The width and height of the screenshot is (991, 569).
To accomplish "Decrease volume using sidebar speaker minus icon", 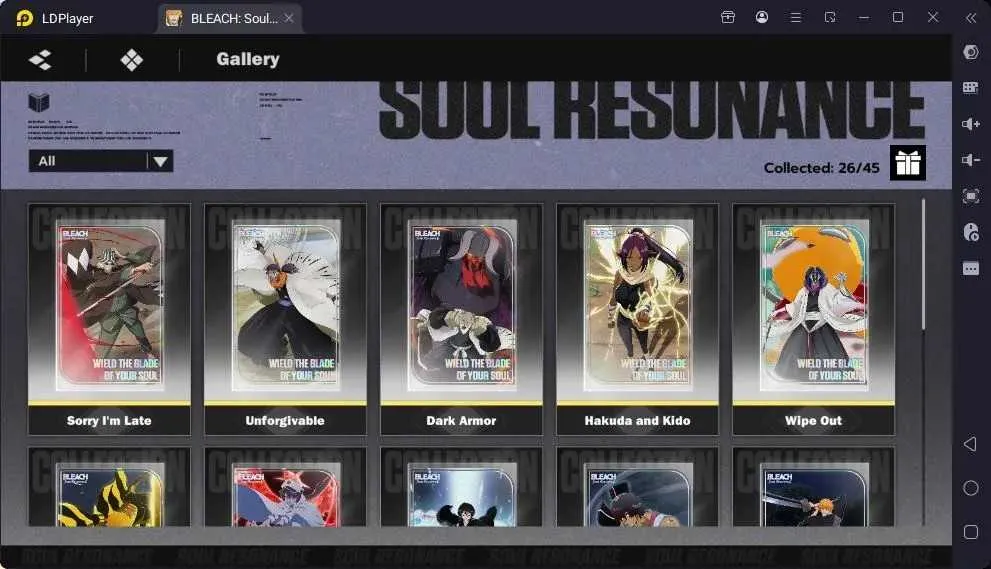I will [x=971, y=160].
